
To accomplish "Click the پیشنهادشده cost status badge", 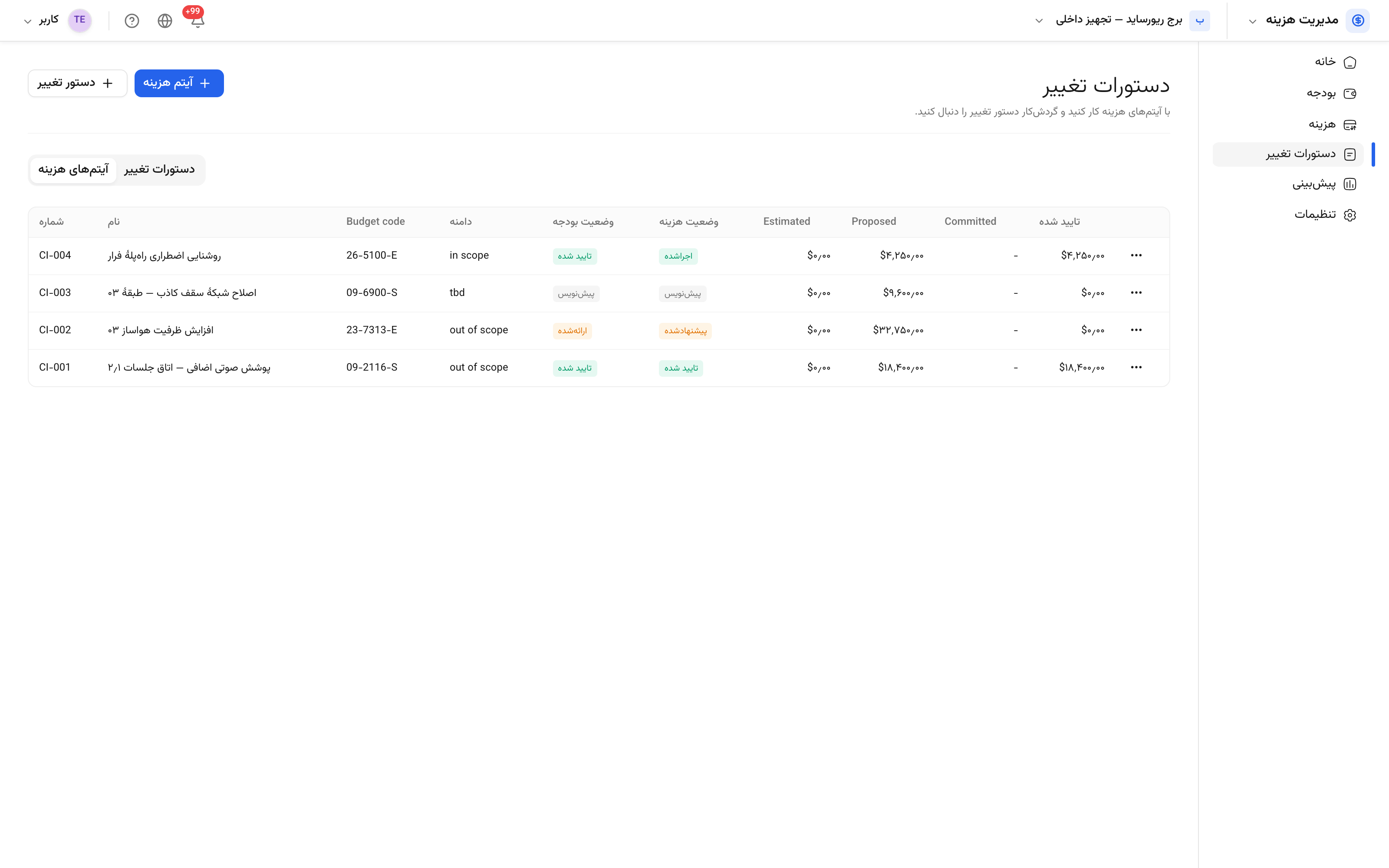I will pyautogui.click(x=685, y=331).
